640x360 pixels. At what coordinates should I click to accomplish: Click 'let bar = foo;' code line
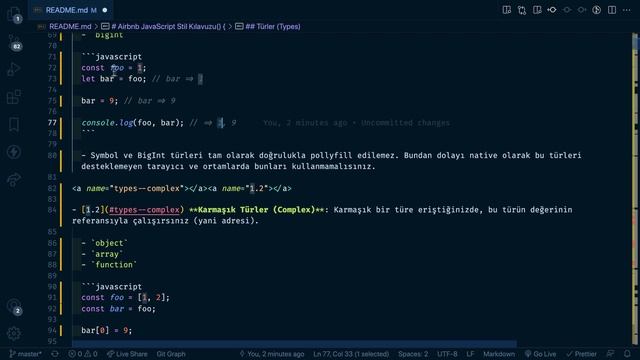tap(113, 79)
